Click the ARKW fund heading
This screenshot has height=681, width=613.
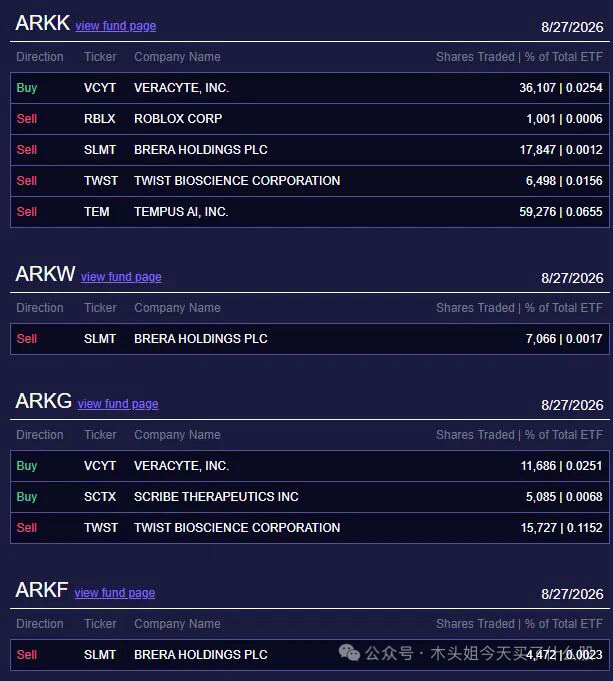click(x=45, y=274)
